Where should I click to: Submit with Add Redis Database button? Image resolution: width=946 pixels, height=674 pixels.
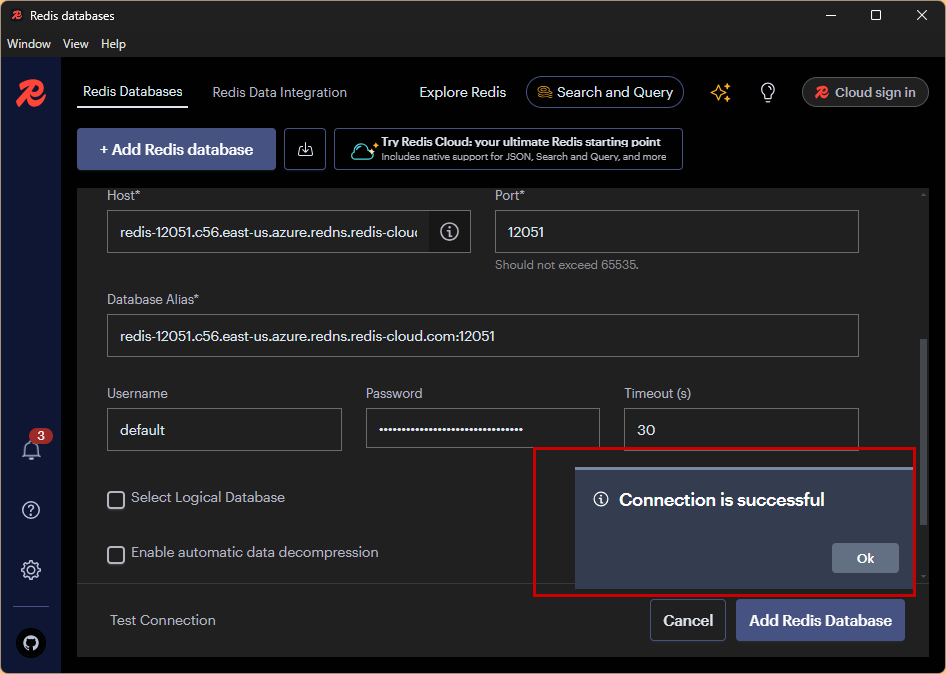tap(821, 620)
